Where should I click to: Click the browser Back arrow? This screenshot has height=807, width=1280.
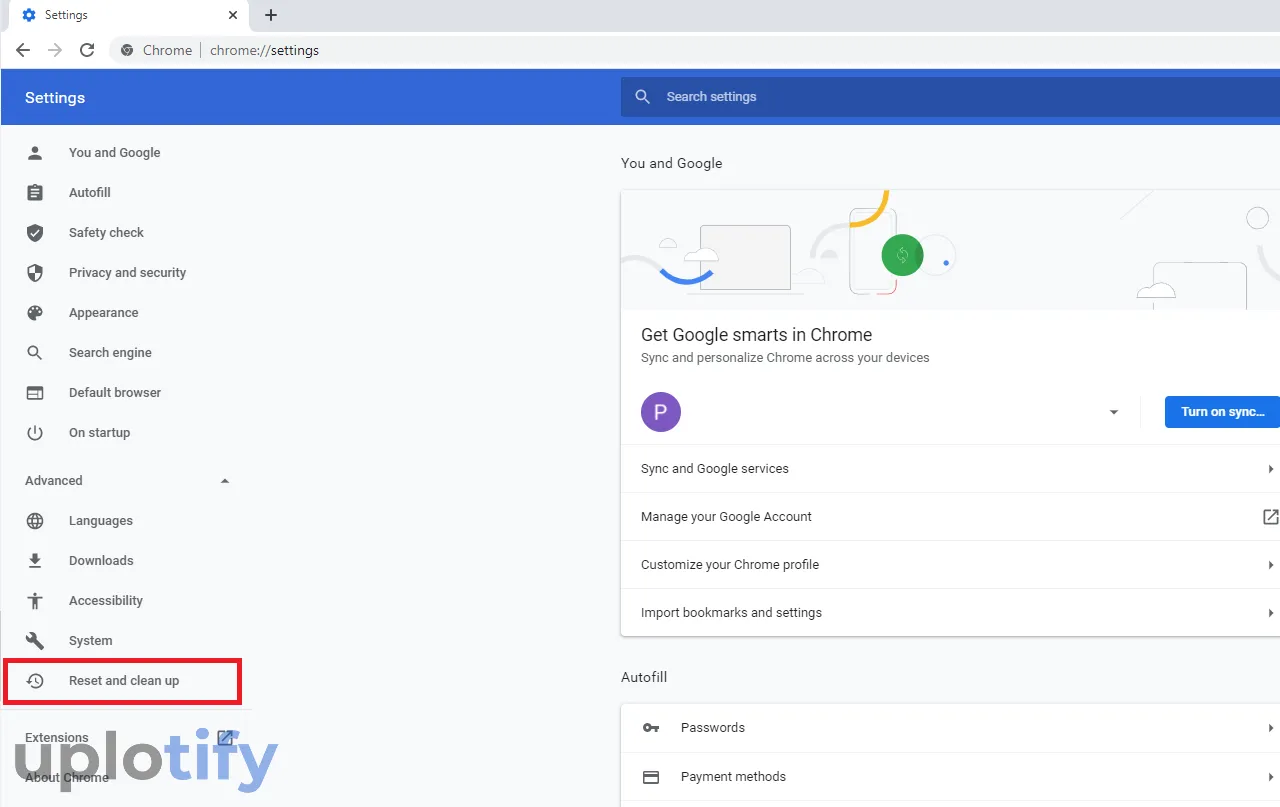23,50
